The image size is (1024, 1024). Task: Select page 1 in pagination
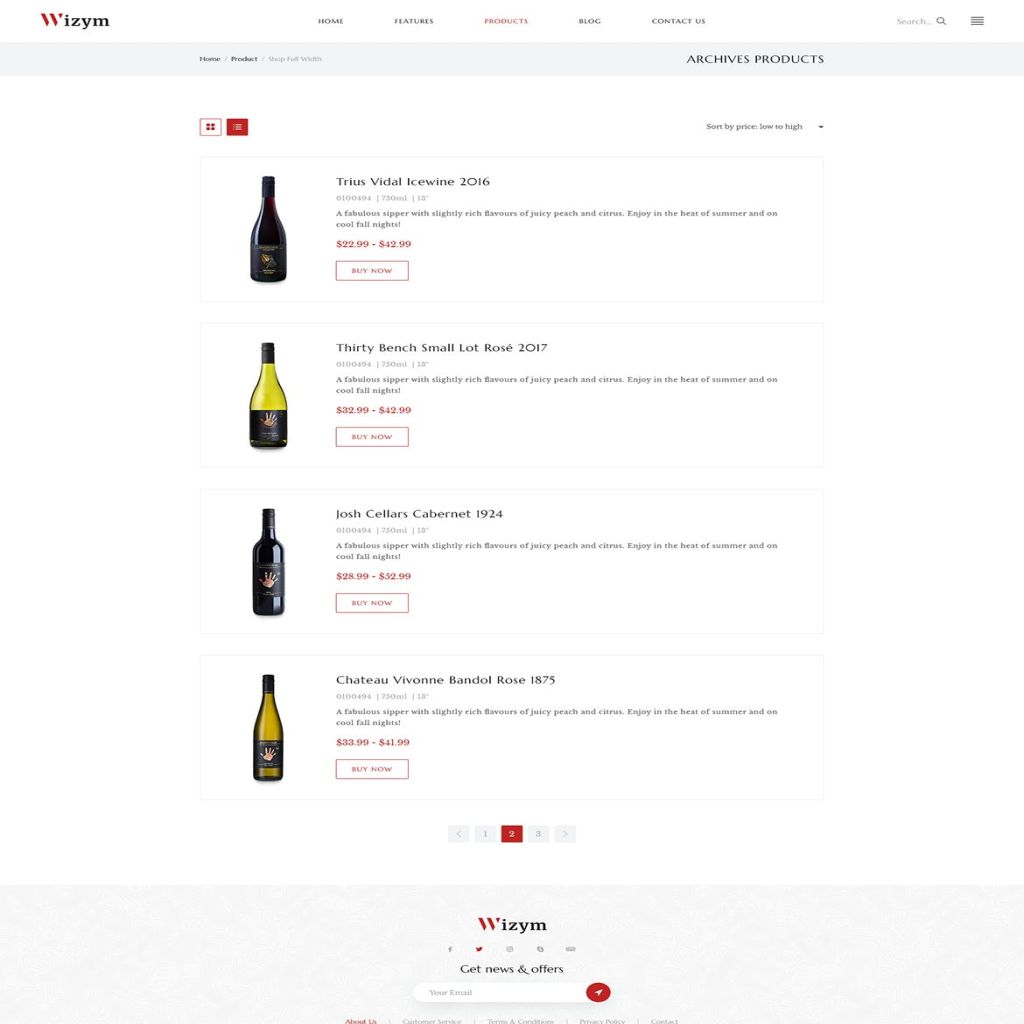point(485,833)
